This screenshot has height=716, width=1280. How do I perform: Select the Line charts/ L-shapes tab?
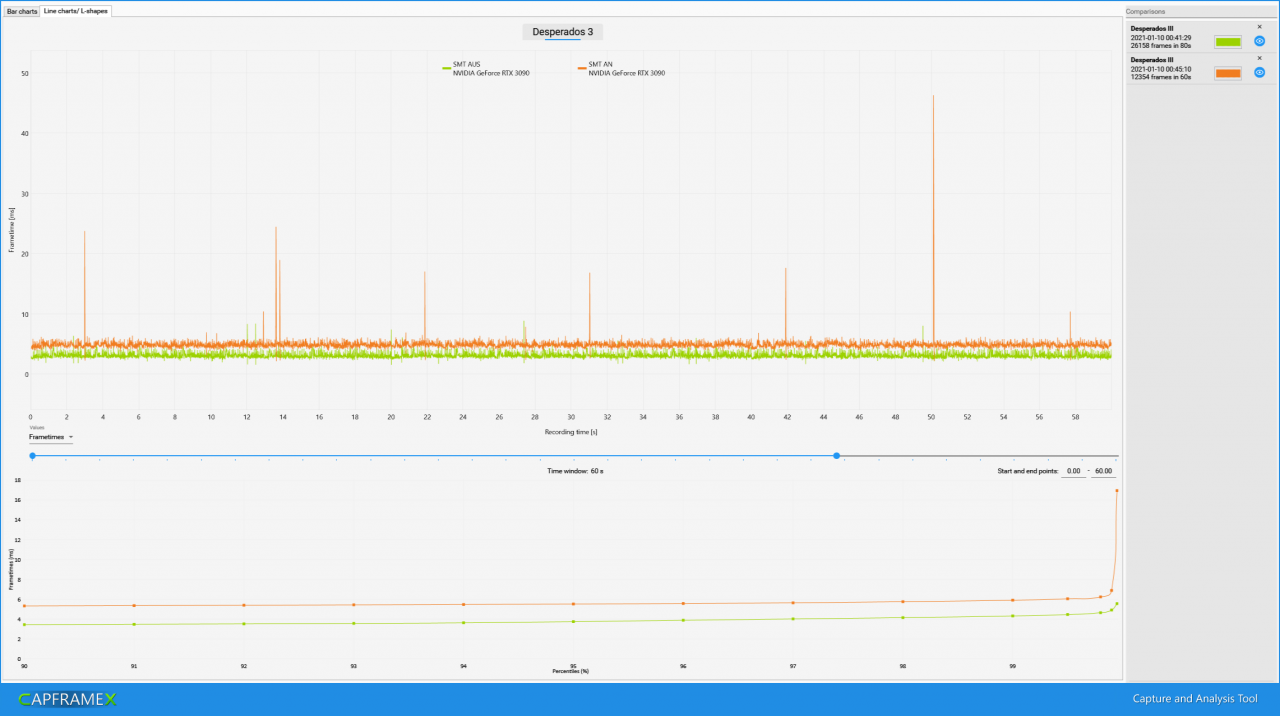point(76,11)
